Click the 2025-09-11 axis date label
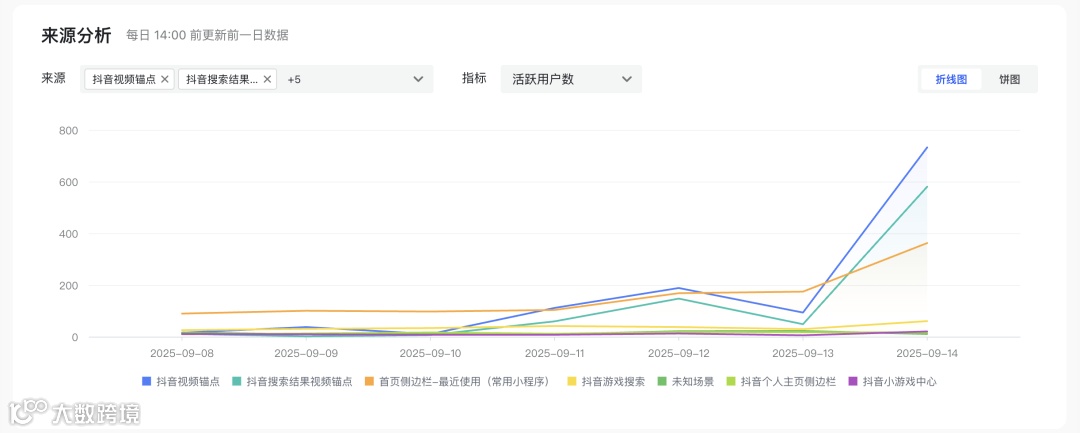The height and width of the screenshot is (433, 1080). [554, 352]
